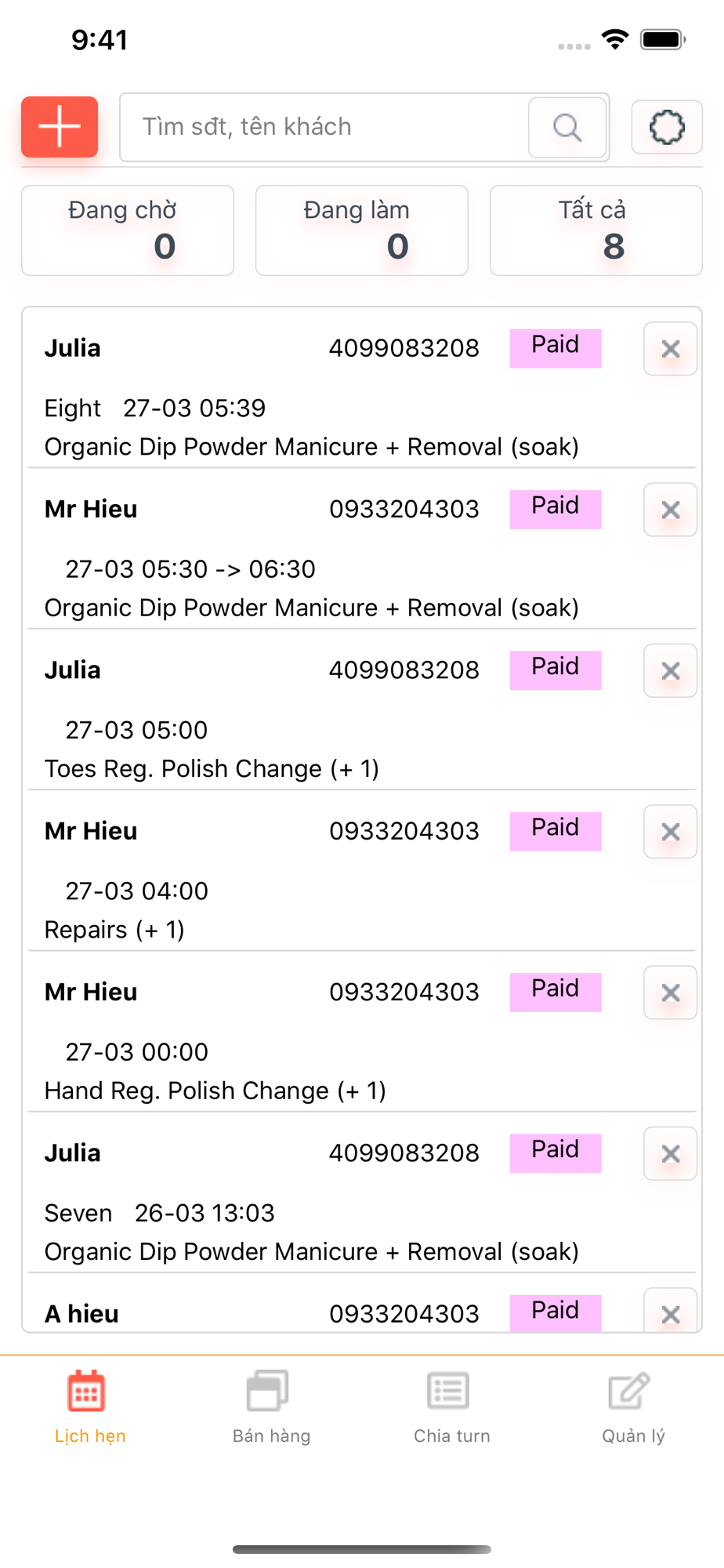
Task: Remove Mr Hieu's Hand Reg. Polish Change appointment
Action: click(670, 993)
